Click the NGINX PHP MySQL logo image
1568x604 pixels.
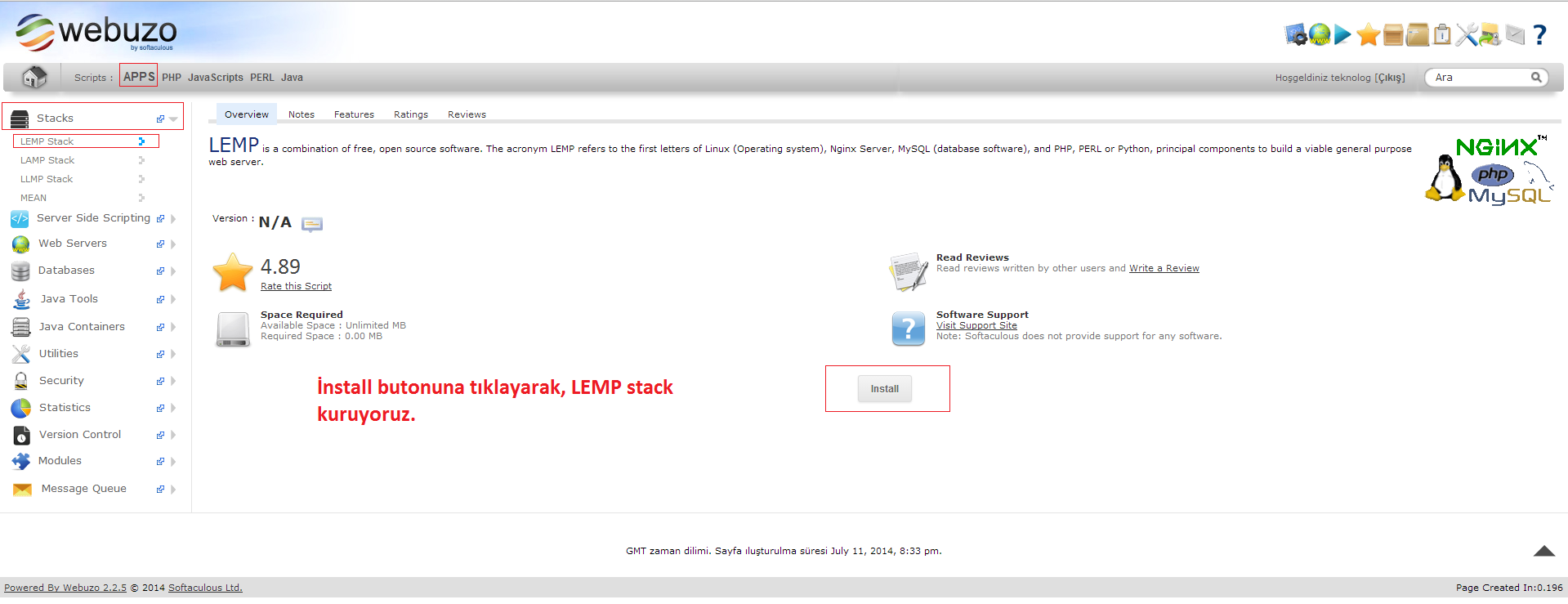(1489, 170)
